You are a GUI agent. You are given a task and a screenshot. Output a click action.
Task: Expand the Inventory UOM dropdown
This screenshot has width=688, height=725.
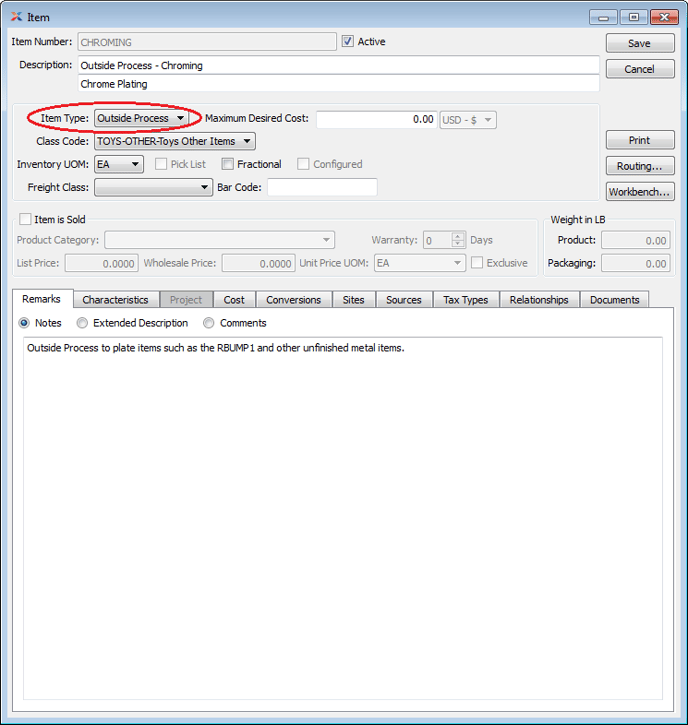click(x=119, y=164)
